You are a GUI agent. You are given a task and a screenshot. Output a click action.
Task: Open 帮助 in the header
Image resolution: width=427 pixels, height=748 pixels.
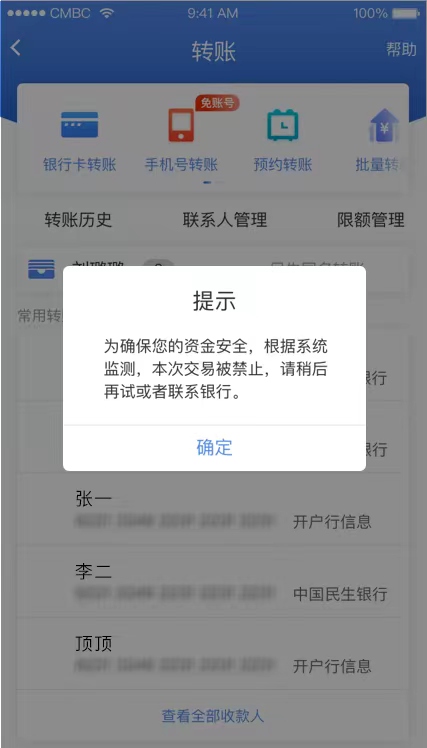401,50
